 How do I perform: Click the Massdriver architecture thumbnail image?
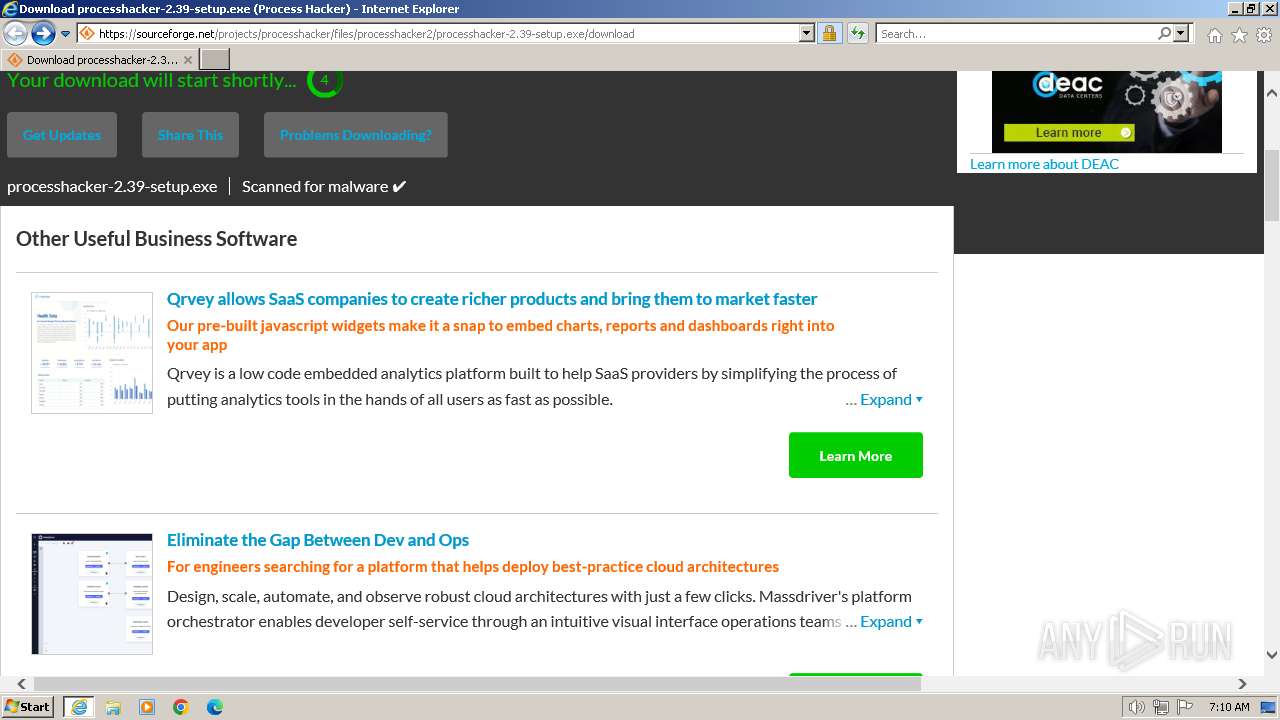click(92, 594)
